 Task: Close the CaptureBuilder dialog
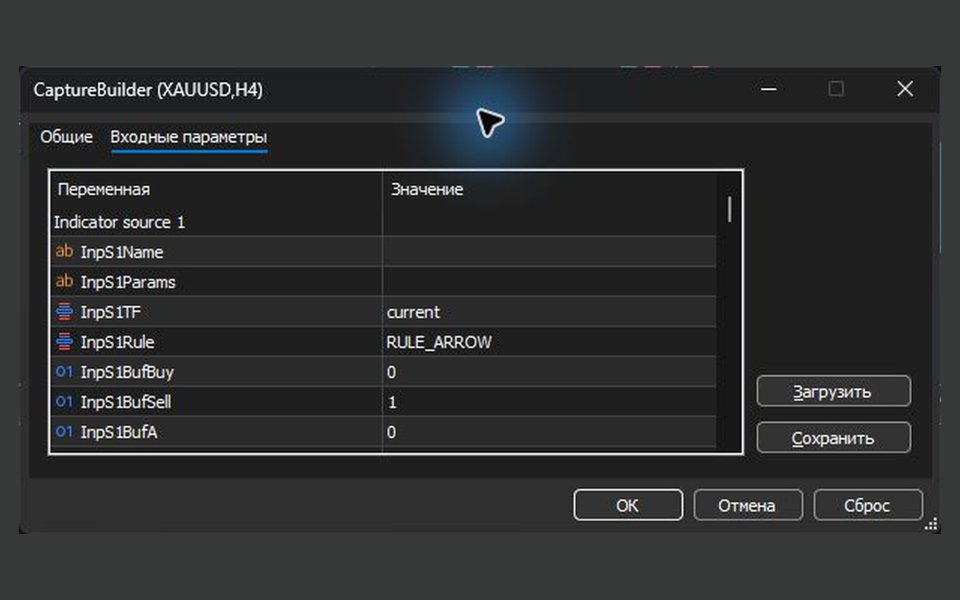pos(905,89)
